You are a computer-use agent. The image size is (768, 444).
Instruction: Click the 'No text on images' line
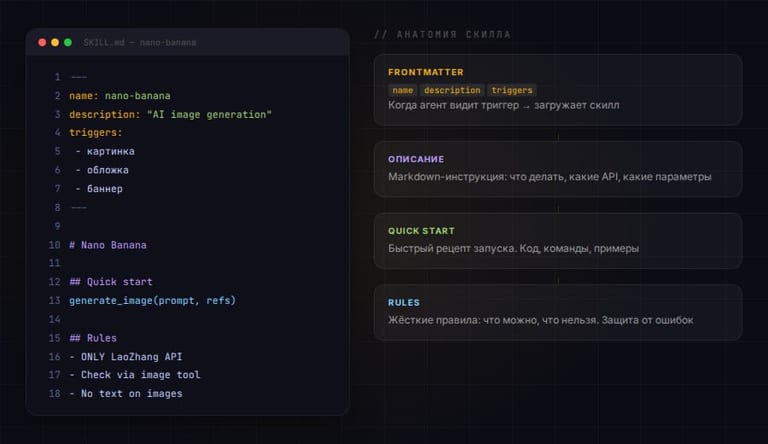click(126, 394)
